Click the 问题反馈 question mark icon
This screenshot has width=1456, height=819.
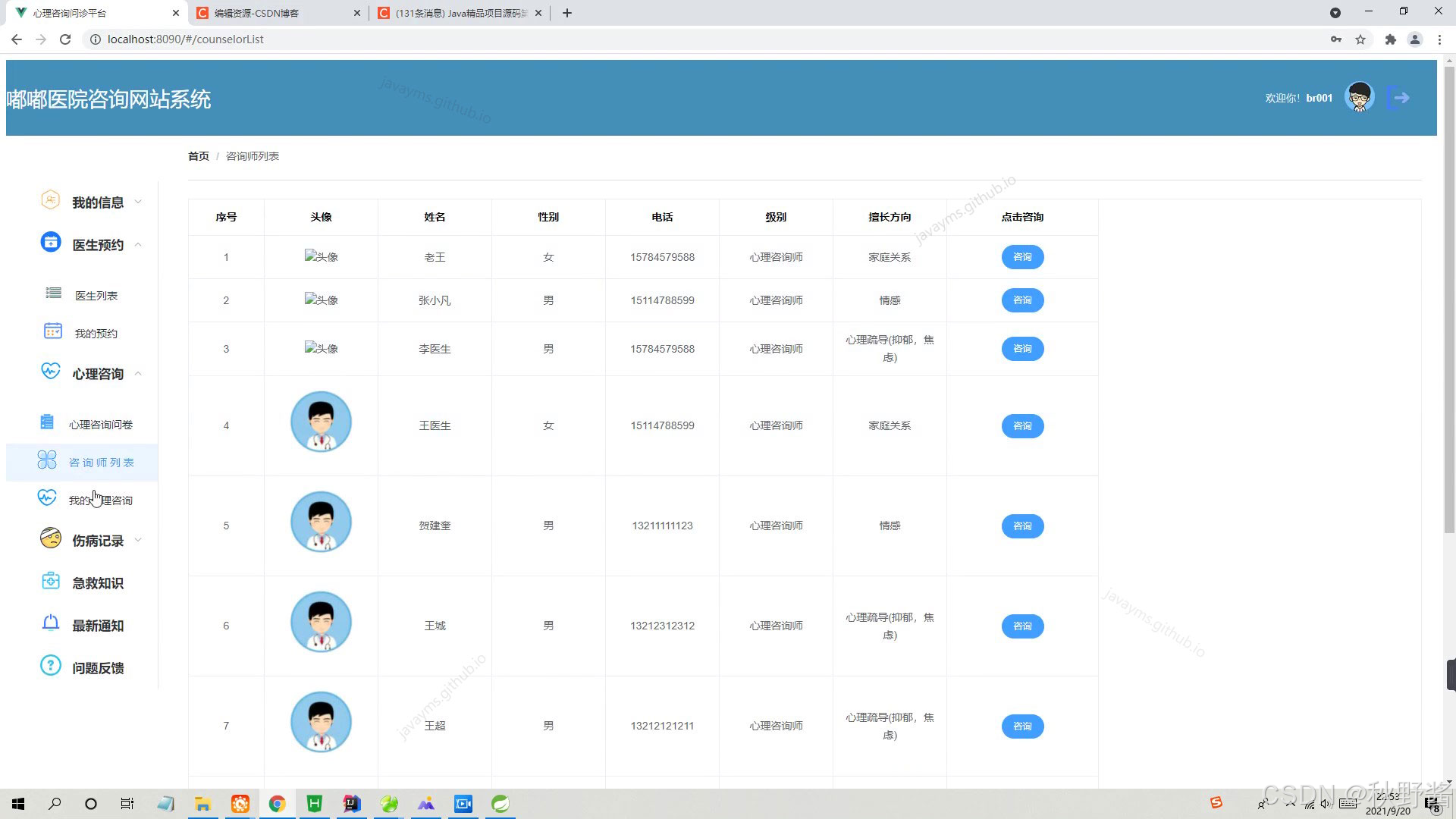click(x=50, y=667)
